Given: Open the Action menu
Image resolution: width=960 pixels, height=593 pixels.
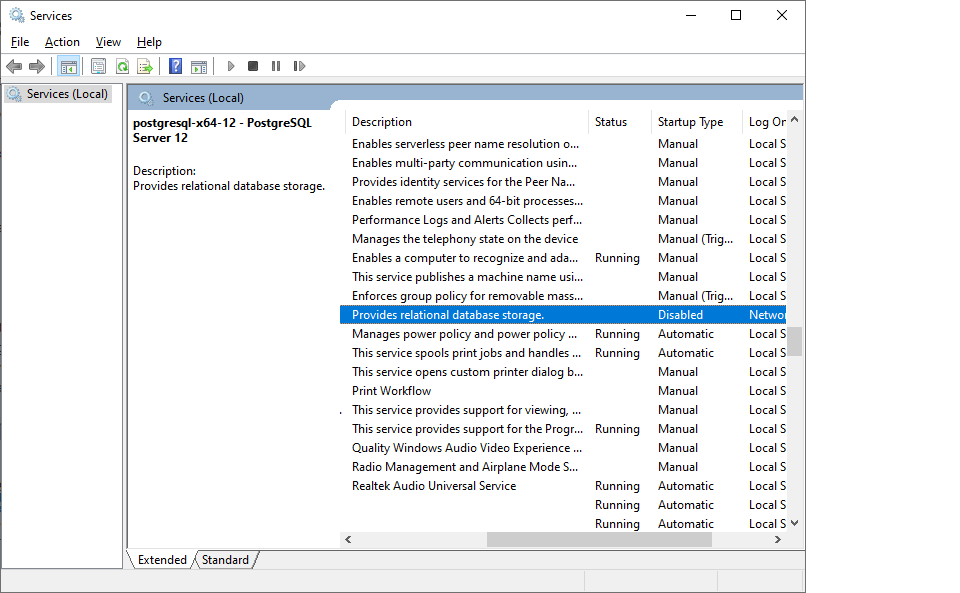Looking at the screenshot, I should tap(62, 42).
